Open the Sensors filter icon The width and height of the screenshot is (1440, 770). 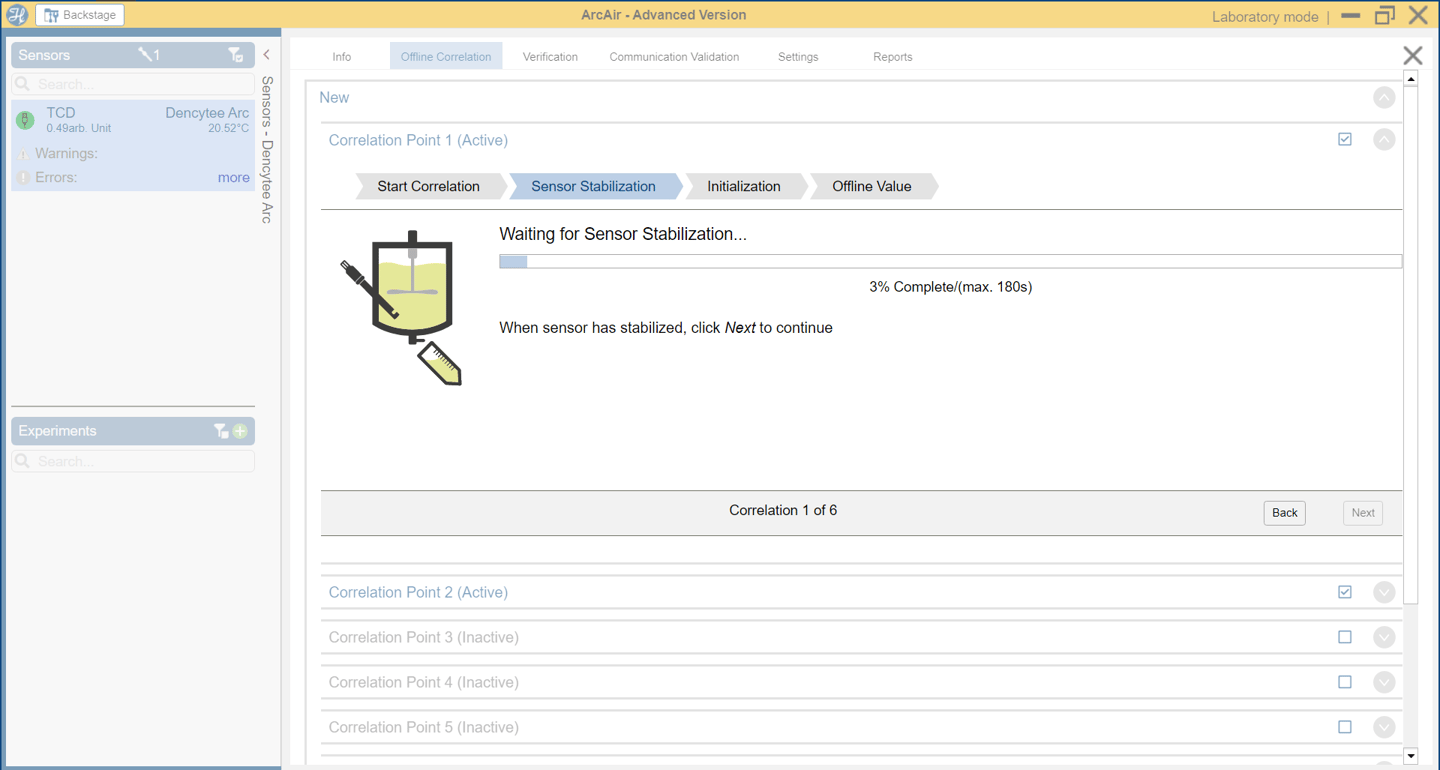click(235, 55)
